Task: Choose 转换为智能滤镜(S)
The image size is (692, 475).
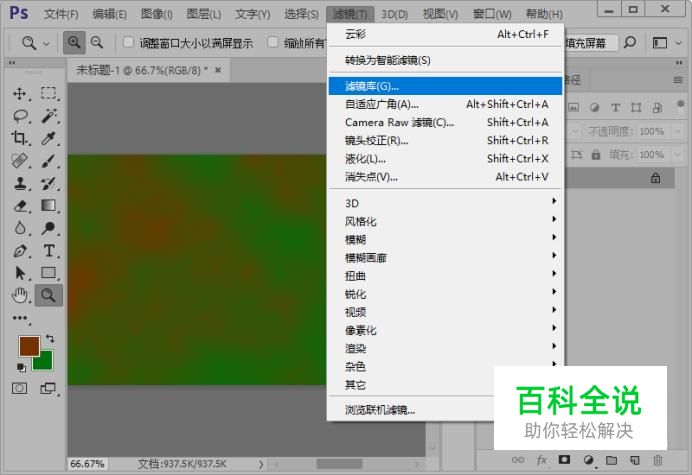Action: coord(446,60)
